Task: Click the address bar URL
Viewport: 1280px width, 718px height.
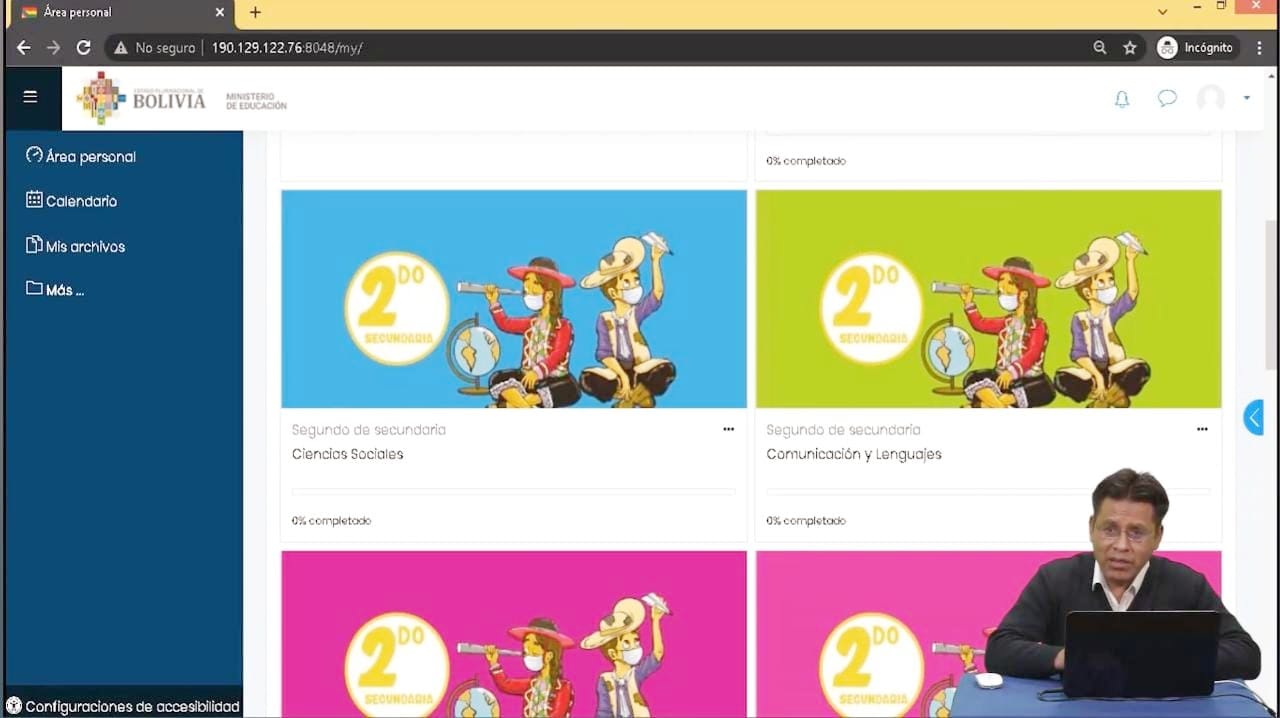Action: [286, 47]
